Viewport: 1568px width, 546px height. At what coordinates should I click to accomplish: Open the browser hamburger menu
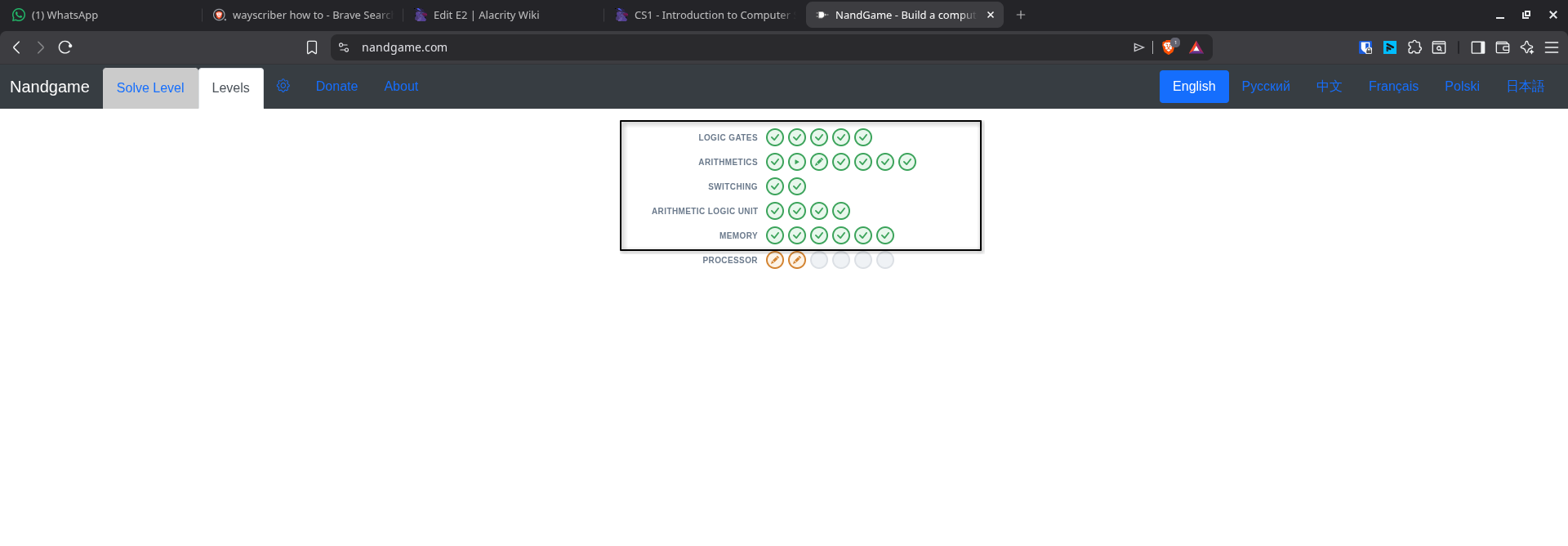[x=1552, y=47]
